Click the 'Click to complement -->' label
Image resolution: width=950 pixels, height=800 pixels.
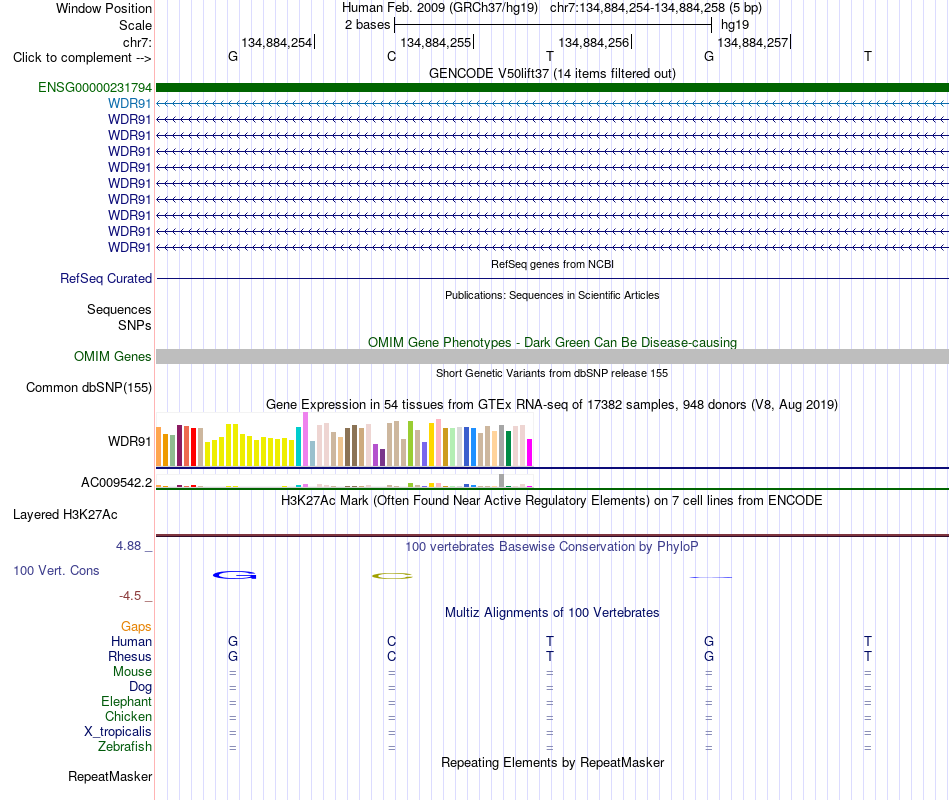pos(82,58)
